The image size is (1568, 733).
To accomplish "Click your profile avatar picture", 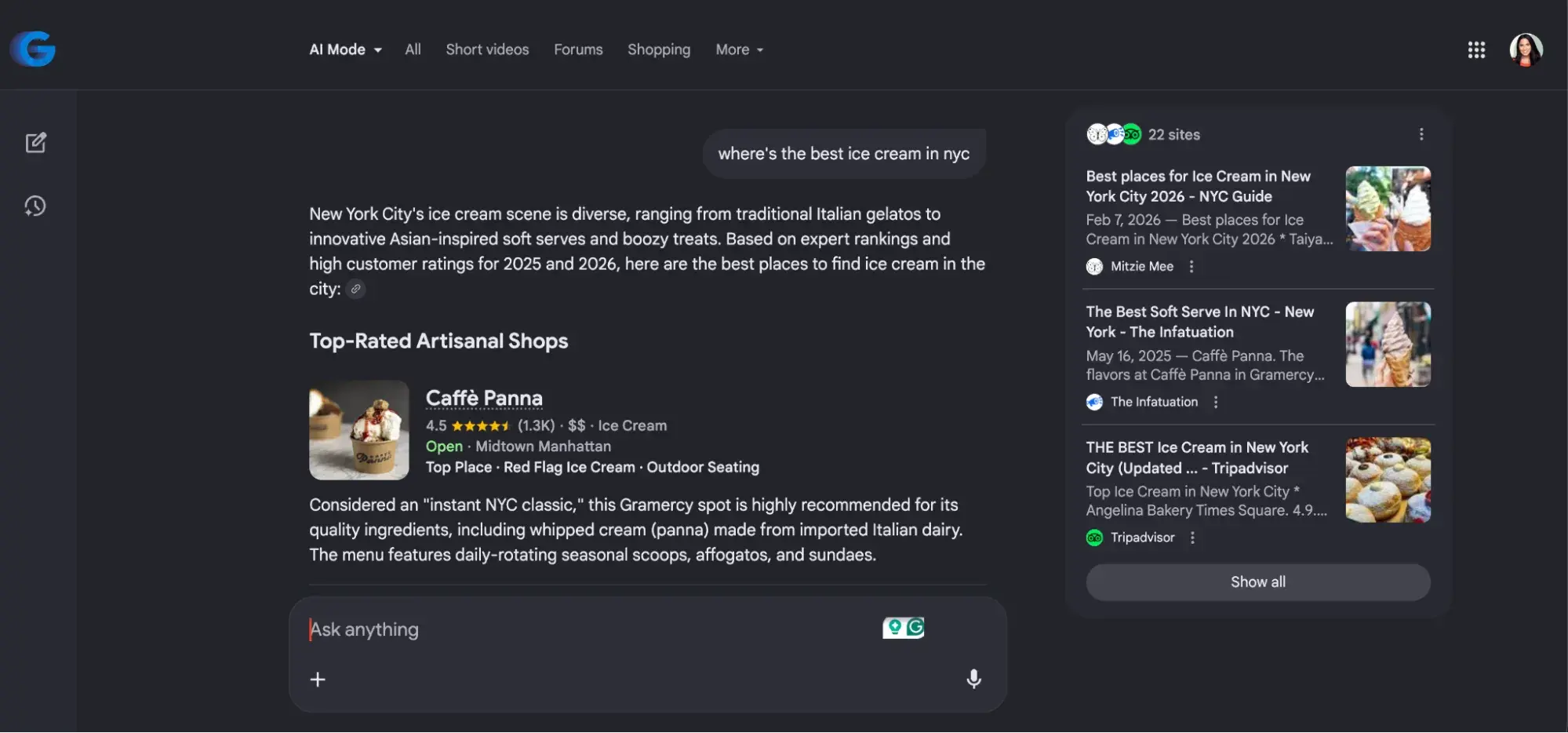I will (x=1526, y=49).
